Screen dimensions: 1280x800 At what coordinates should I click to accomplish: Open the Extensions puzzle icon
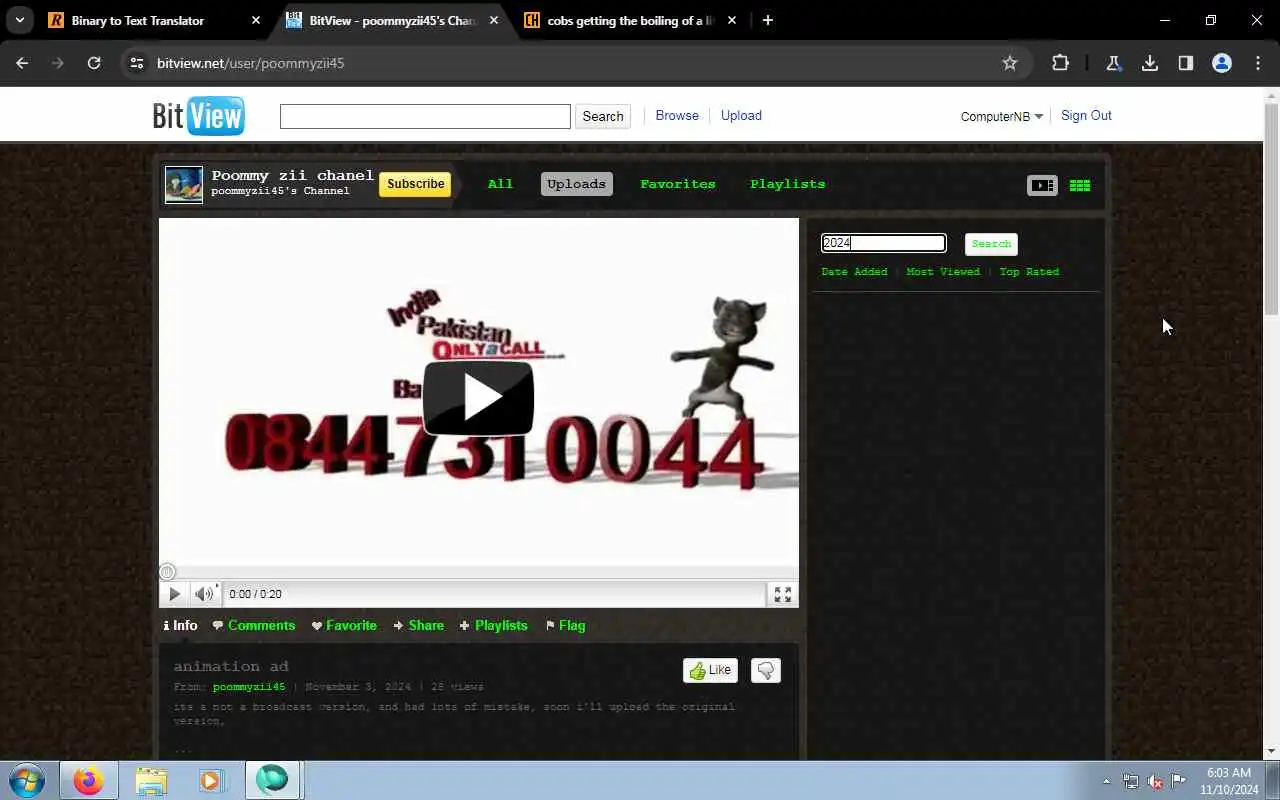click(1060, 63)
